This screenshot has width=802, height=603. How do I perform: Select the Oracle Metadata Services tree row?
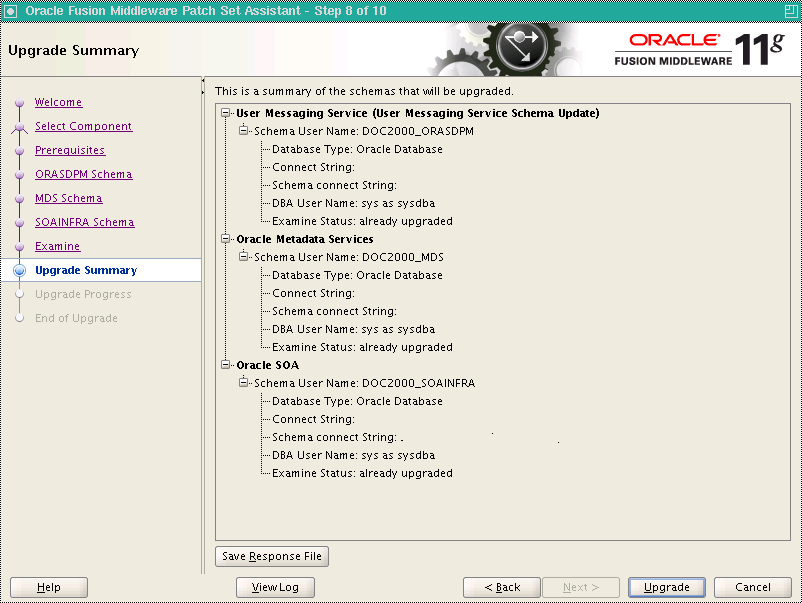tap(305, 239)
